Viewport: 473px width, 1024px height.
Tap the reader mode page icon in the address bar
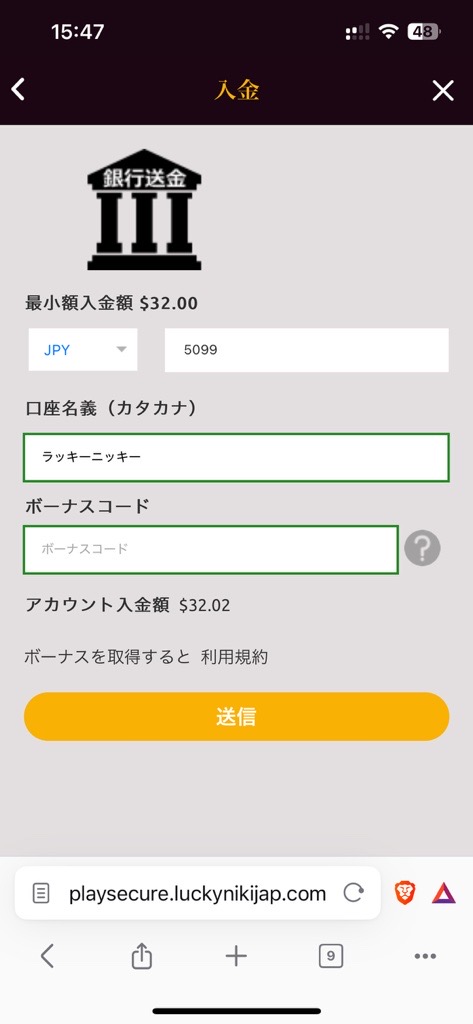coord(41,893)
